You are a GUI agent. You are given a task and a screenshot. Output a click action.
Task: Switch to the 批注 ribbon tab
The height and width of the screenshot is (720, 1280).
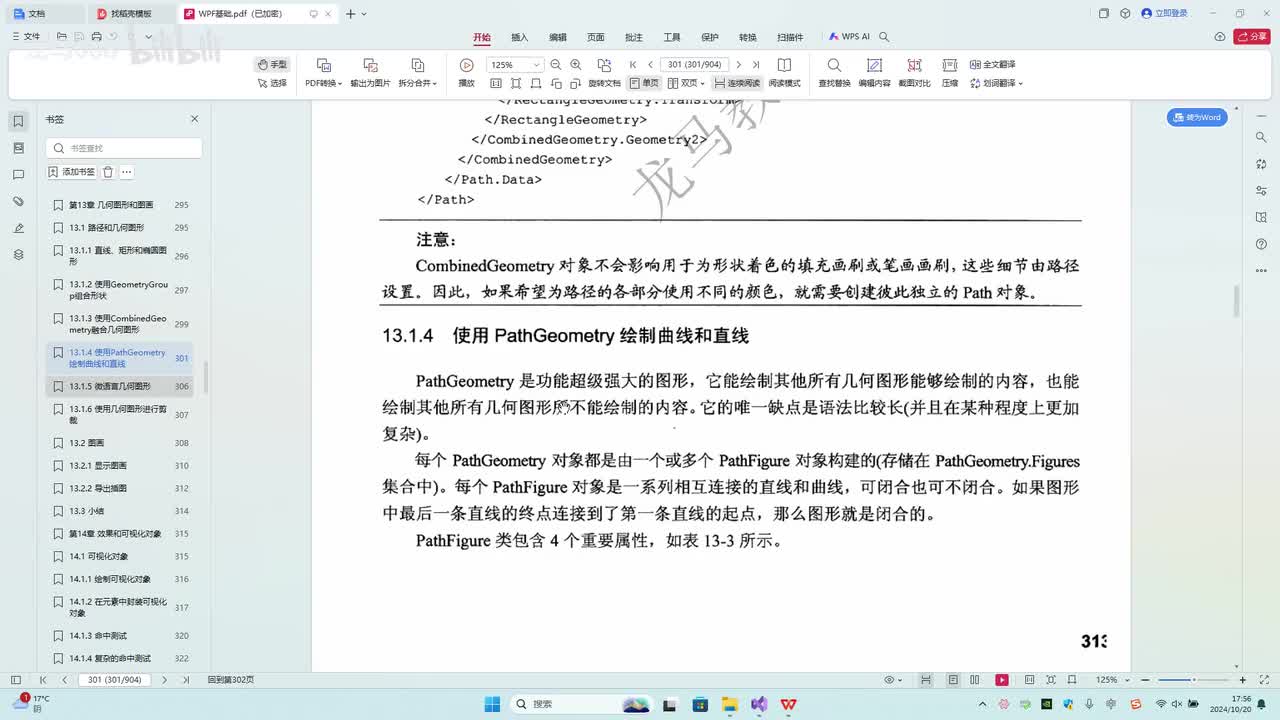634,37
